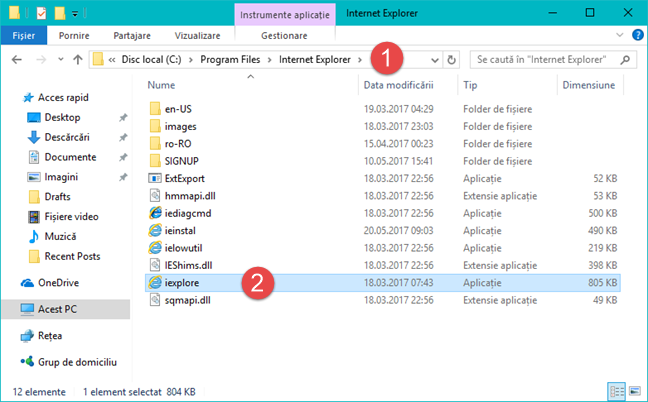Sort by the Nume column header

coord(161,85)
